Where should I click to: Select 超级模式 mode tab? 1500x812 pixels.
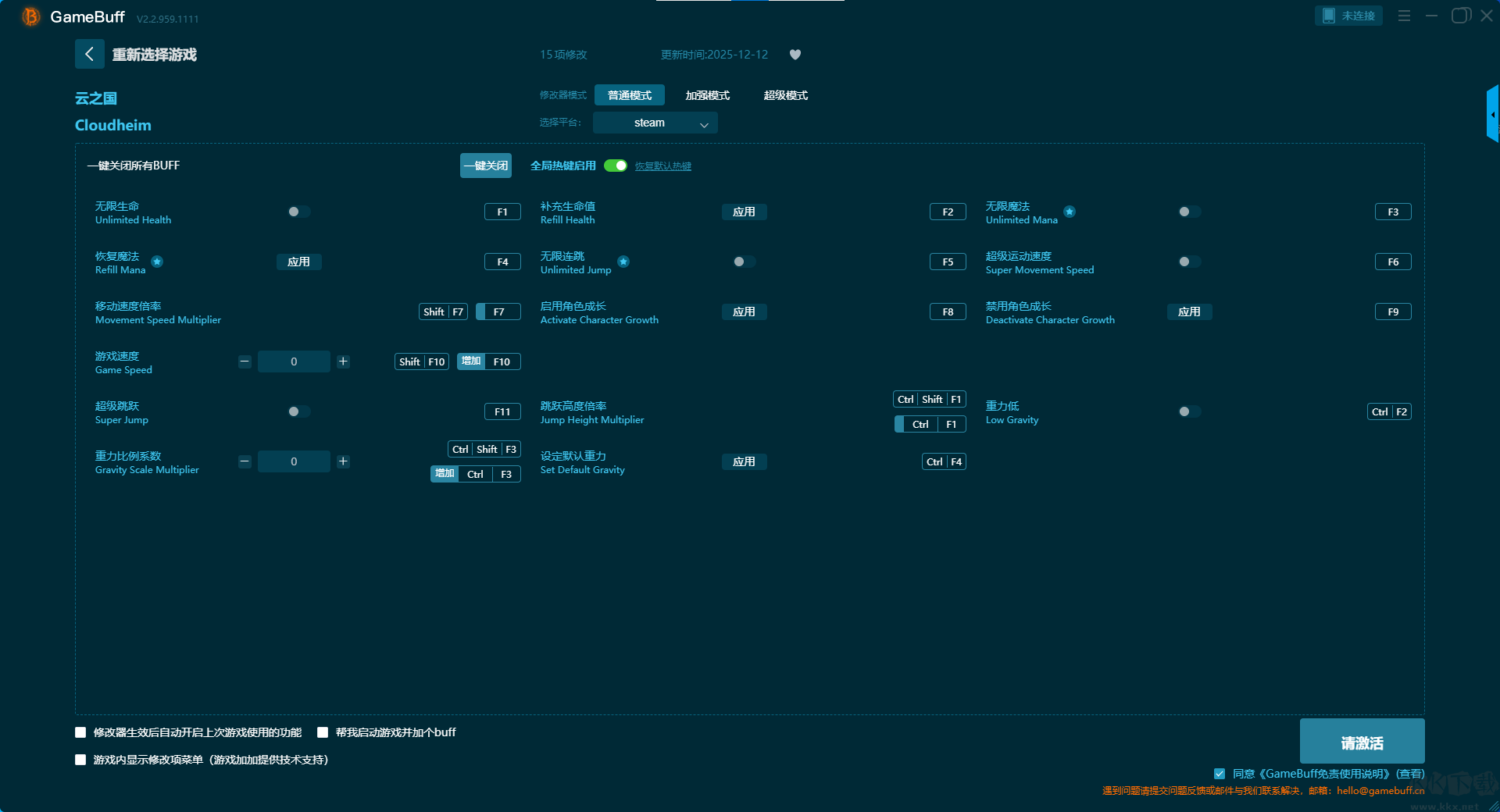point(785,95)
